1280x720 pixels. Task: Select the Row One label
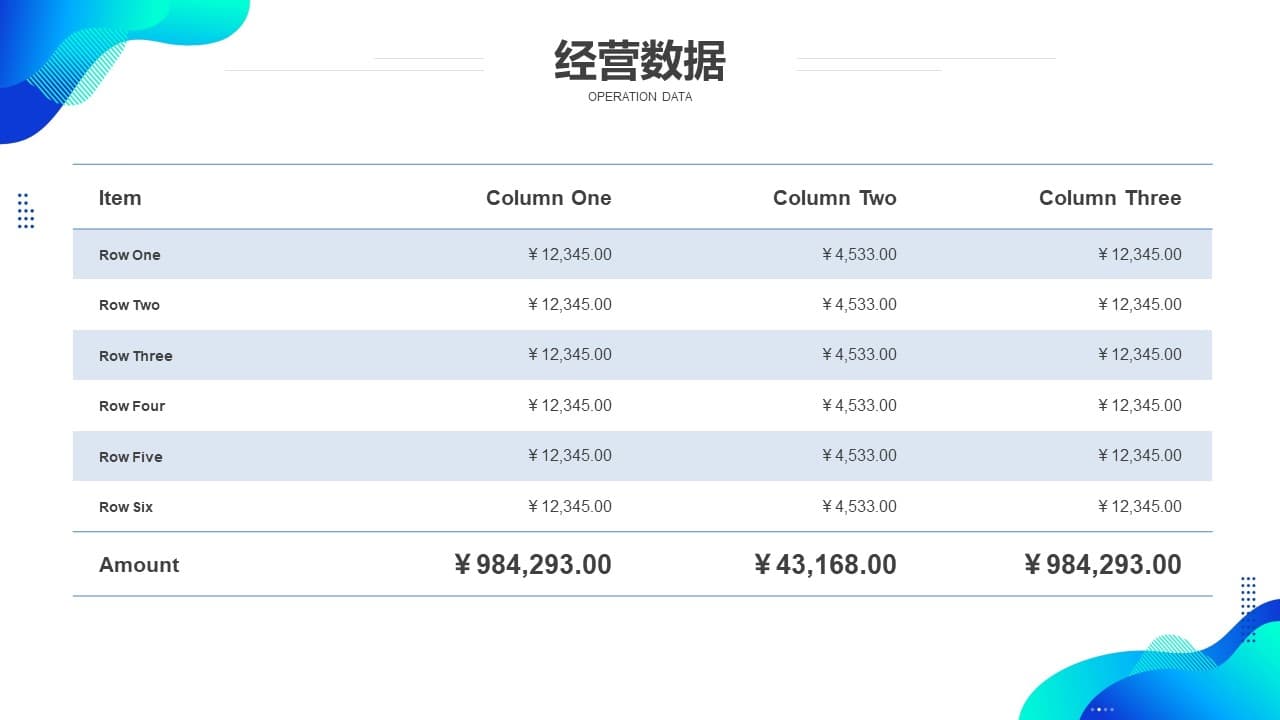click(x=130, y=255)
